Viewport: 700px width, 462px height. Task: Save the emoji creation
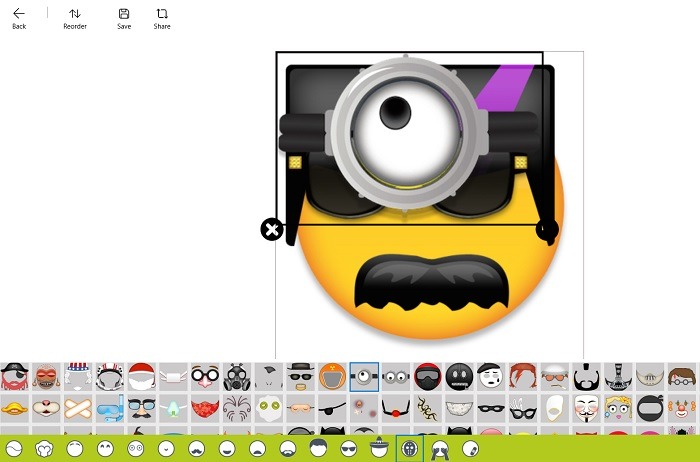click(124, 19)
